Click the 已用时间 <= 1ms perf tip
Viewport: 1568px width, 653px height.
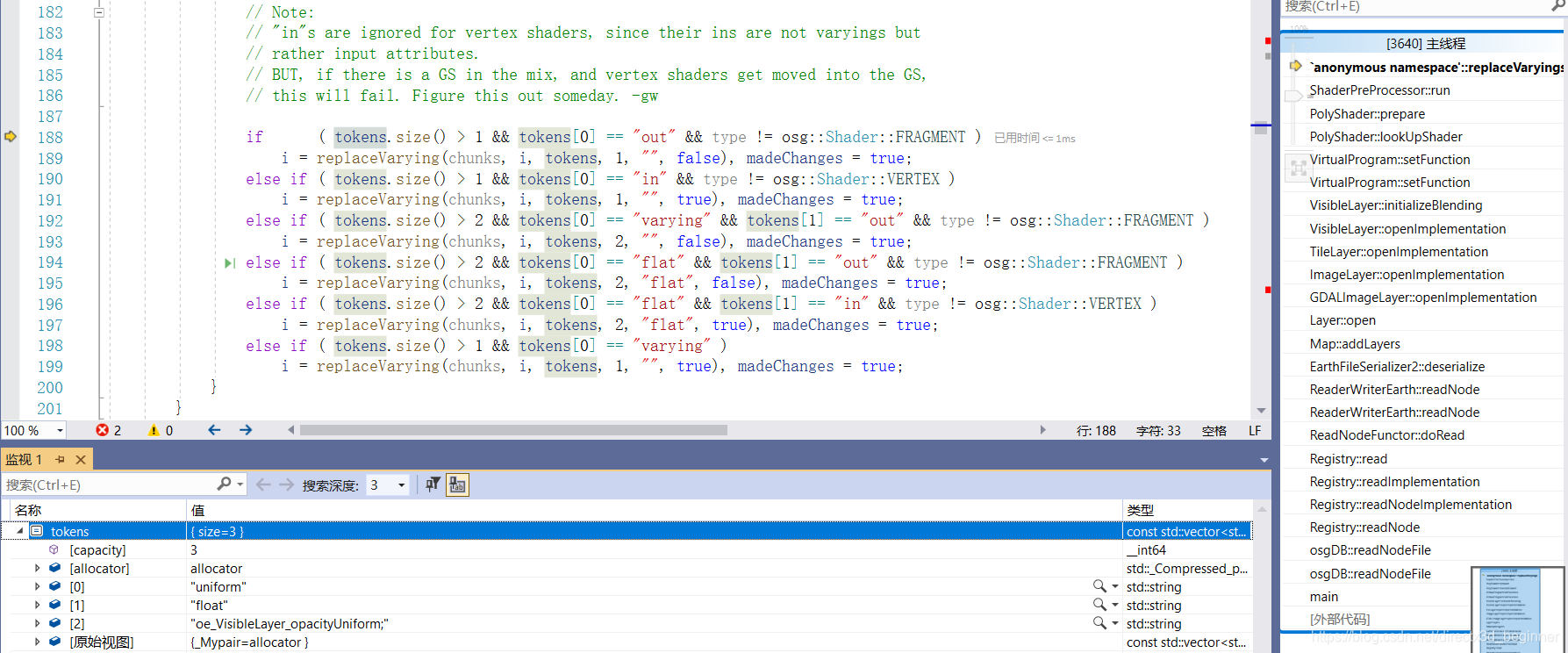[x=1035, y=138]
